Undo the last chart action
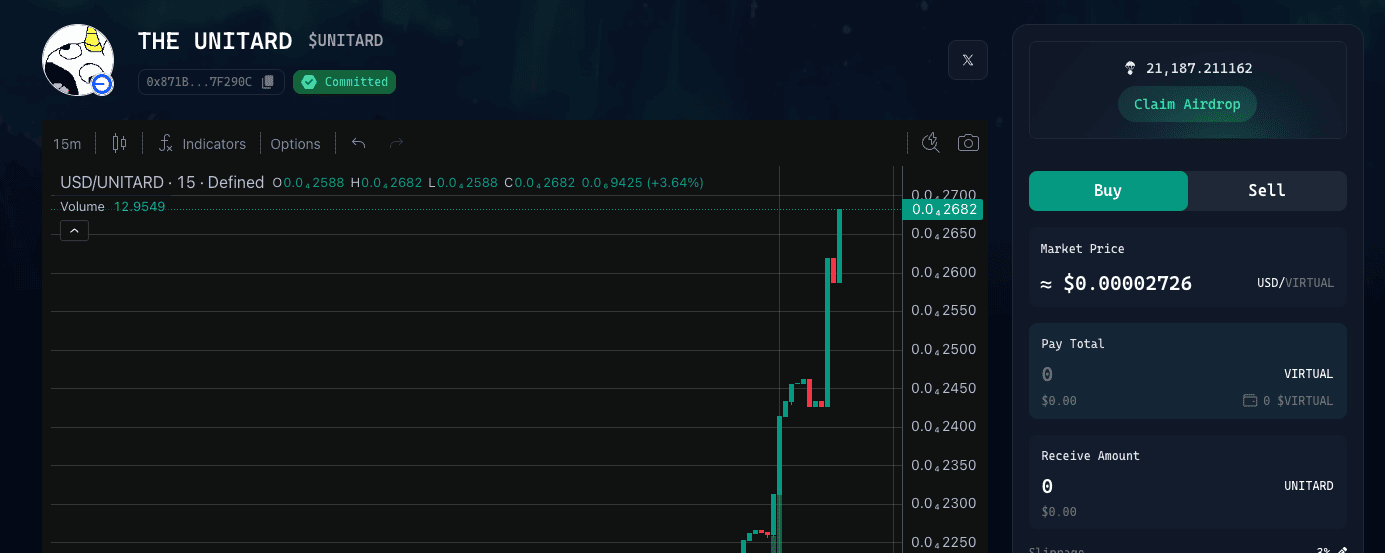The image size is (1385, 553). click(359, 143)
